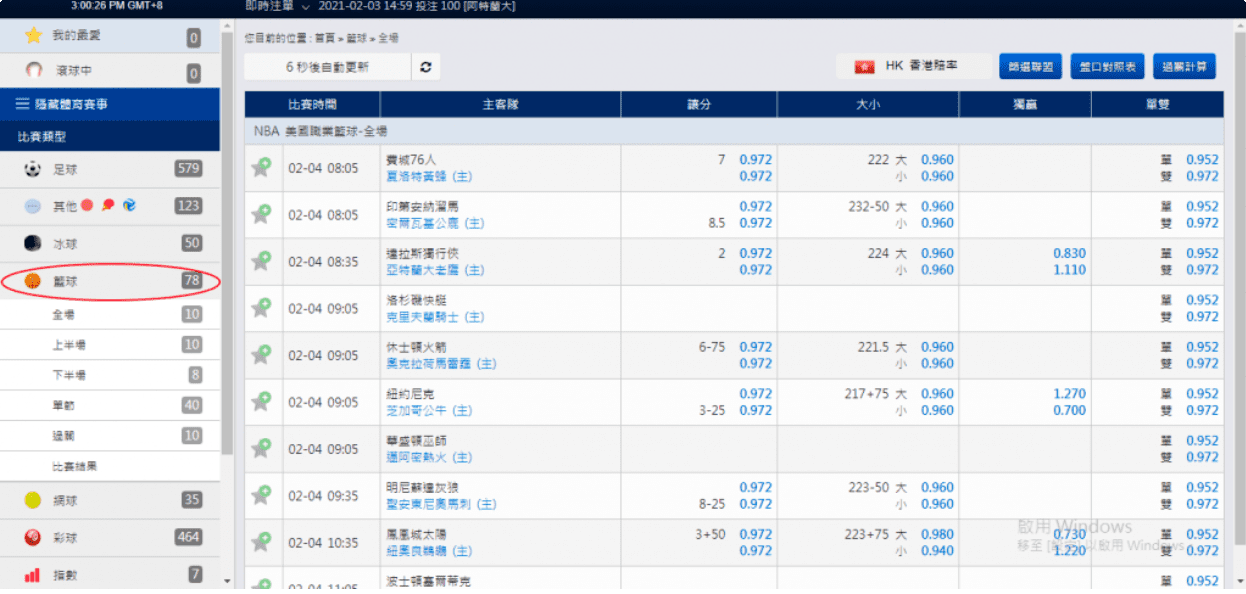This screenshot has height=594, width=1246.
Task: Add 休士頓火箭 match to favorites via star
Action: pyautogui.click(x=262, y=355)
